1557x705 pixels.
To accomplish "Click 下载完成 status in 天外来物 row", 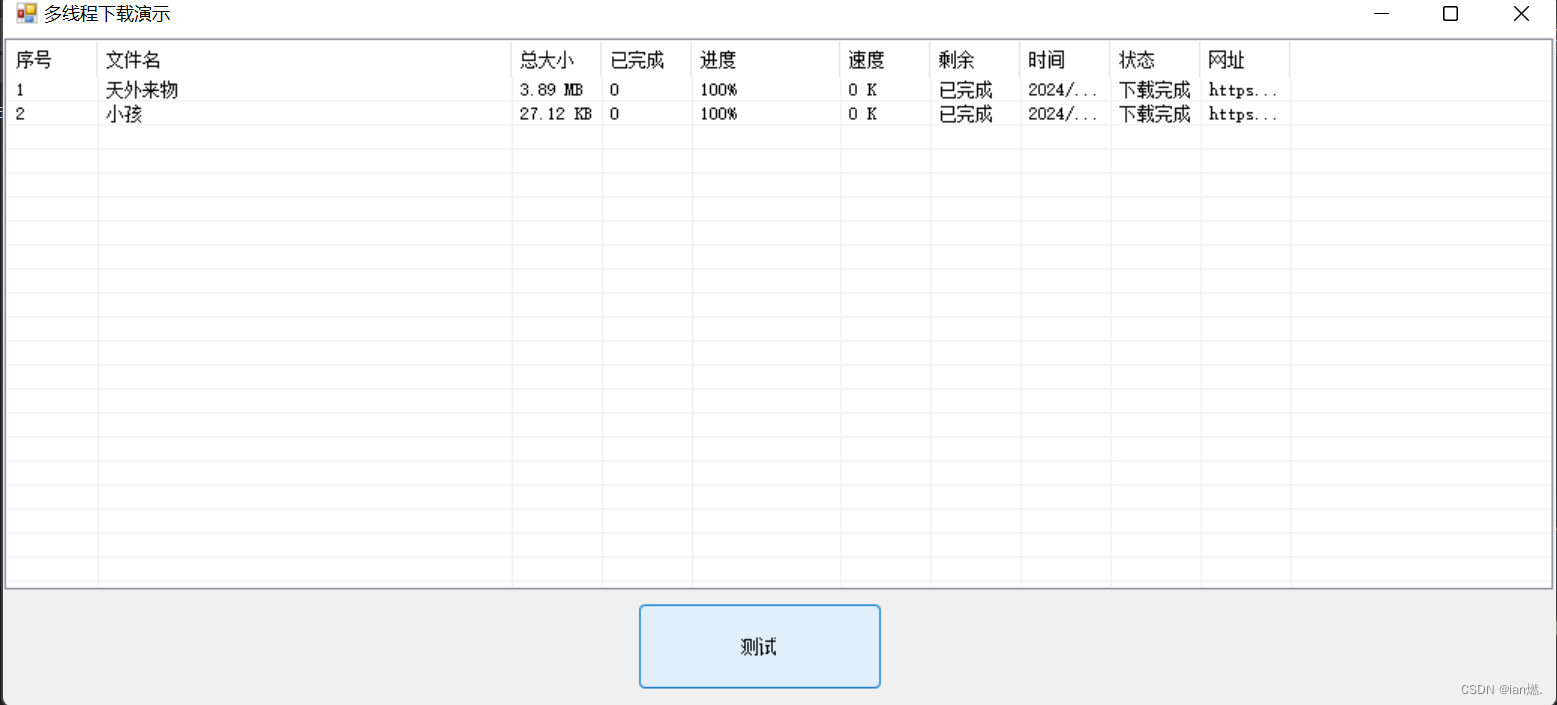I will point(1155,90).
